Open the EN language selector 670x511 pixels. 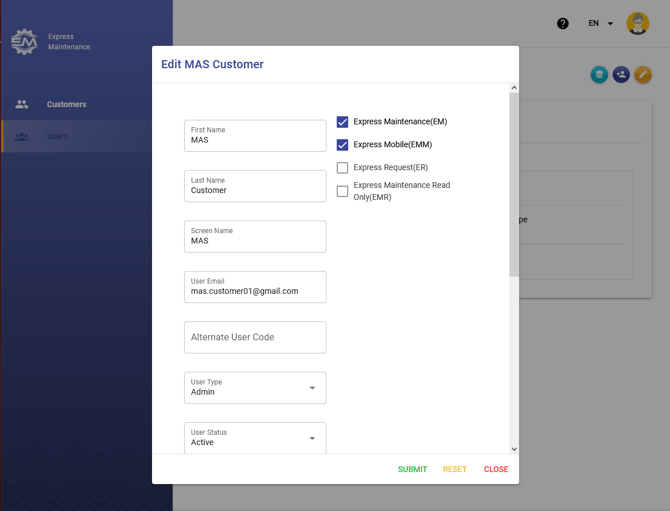click(x=600, y=24)
